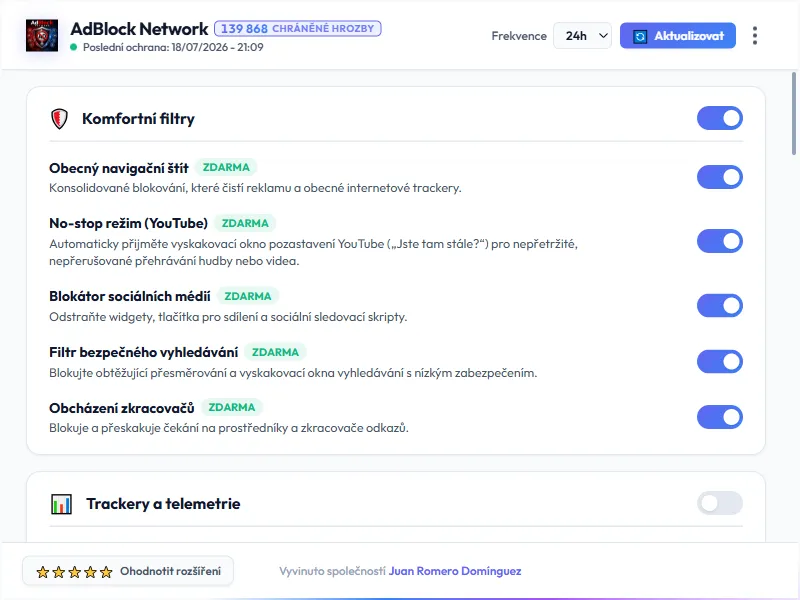Click description 'Automaticky přijměte vyskakovací okno'
800x600 pixels.
coord(313,253)
